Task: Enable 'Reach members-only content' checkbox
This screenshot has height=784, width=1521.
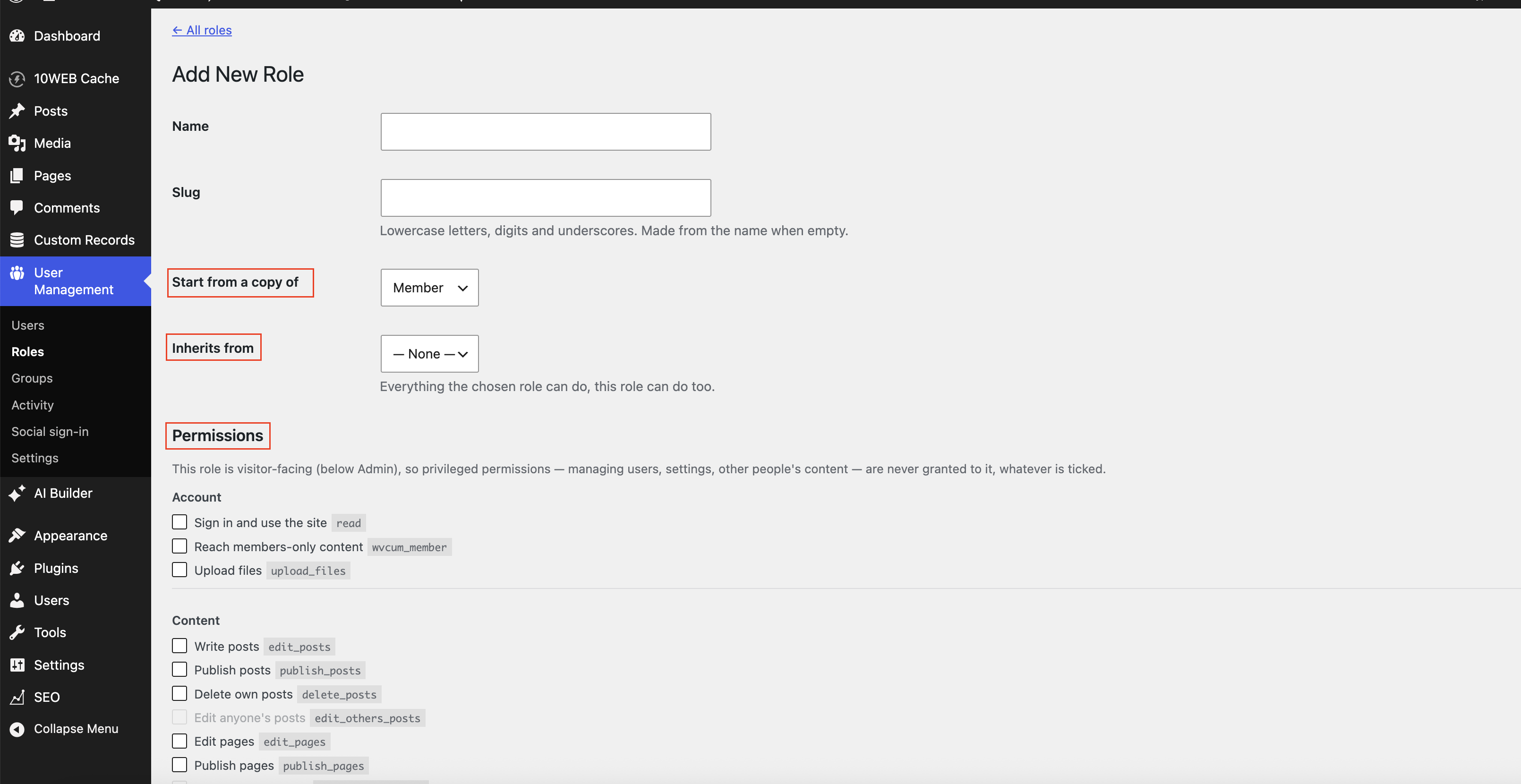Action: tap(179, 546)
